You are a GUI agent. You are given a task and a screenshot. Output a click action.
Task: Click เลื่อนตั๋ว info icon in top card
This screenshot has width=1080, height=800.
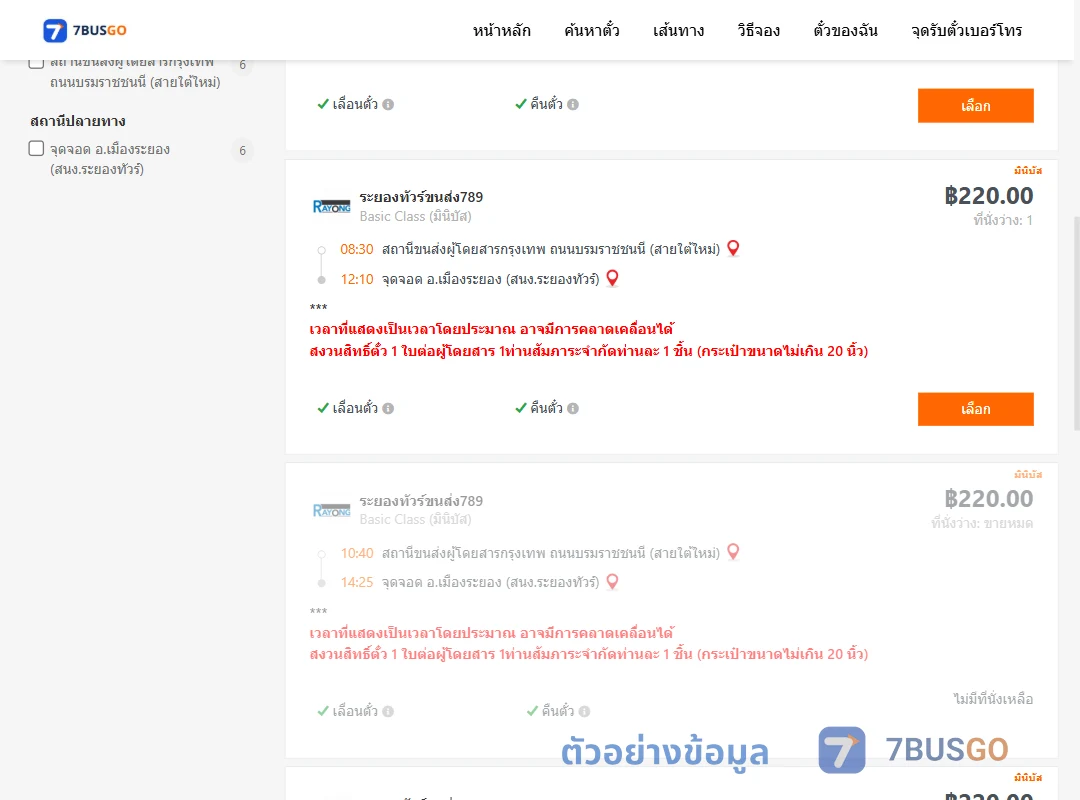click(x=388, y=105)
